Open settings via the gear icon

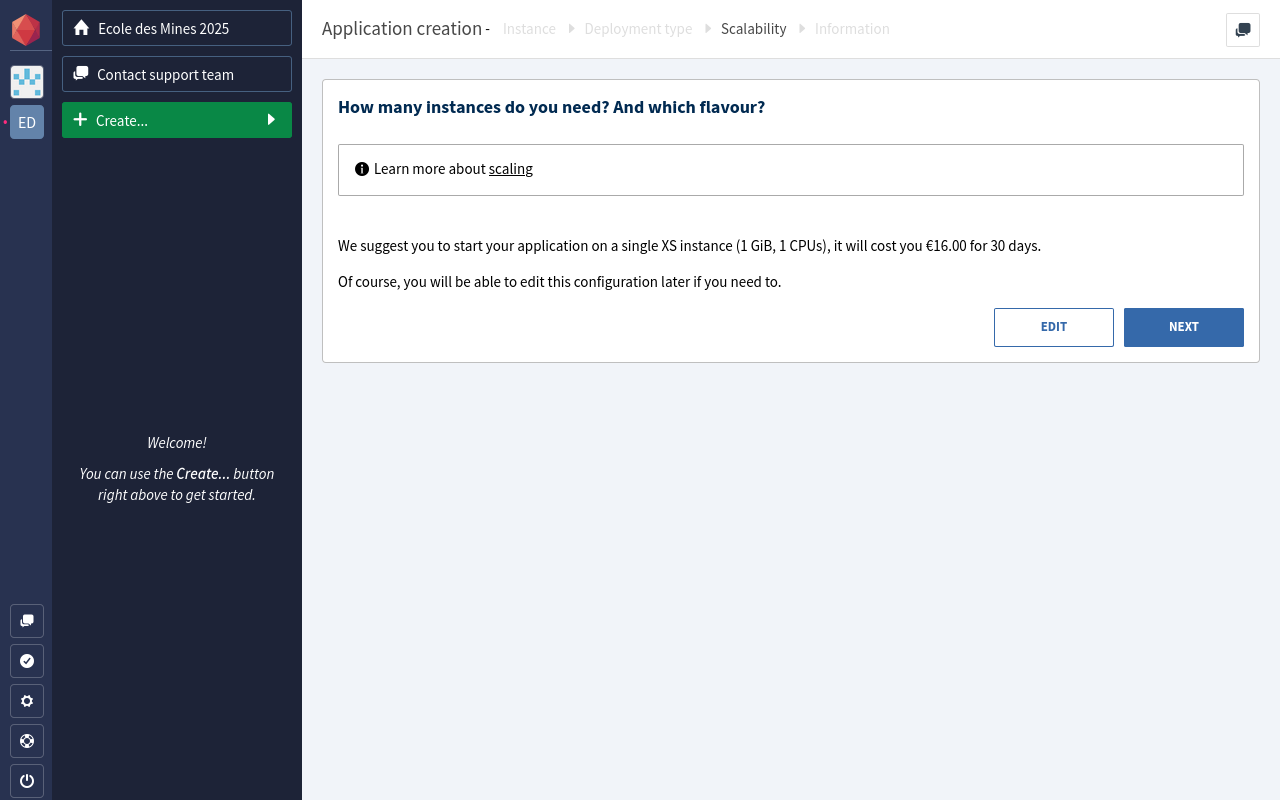[x=27, y=701]
